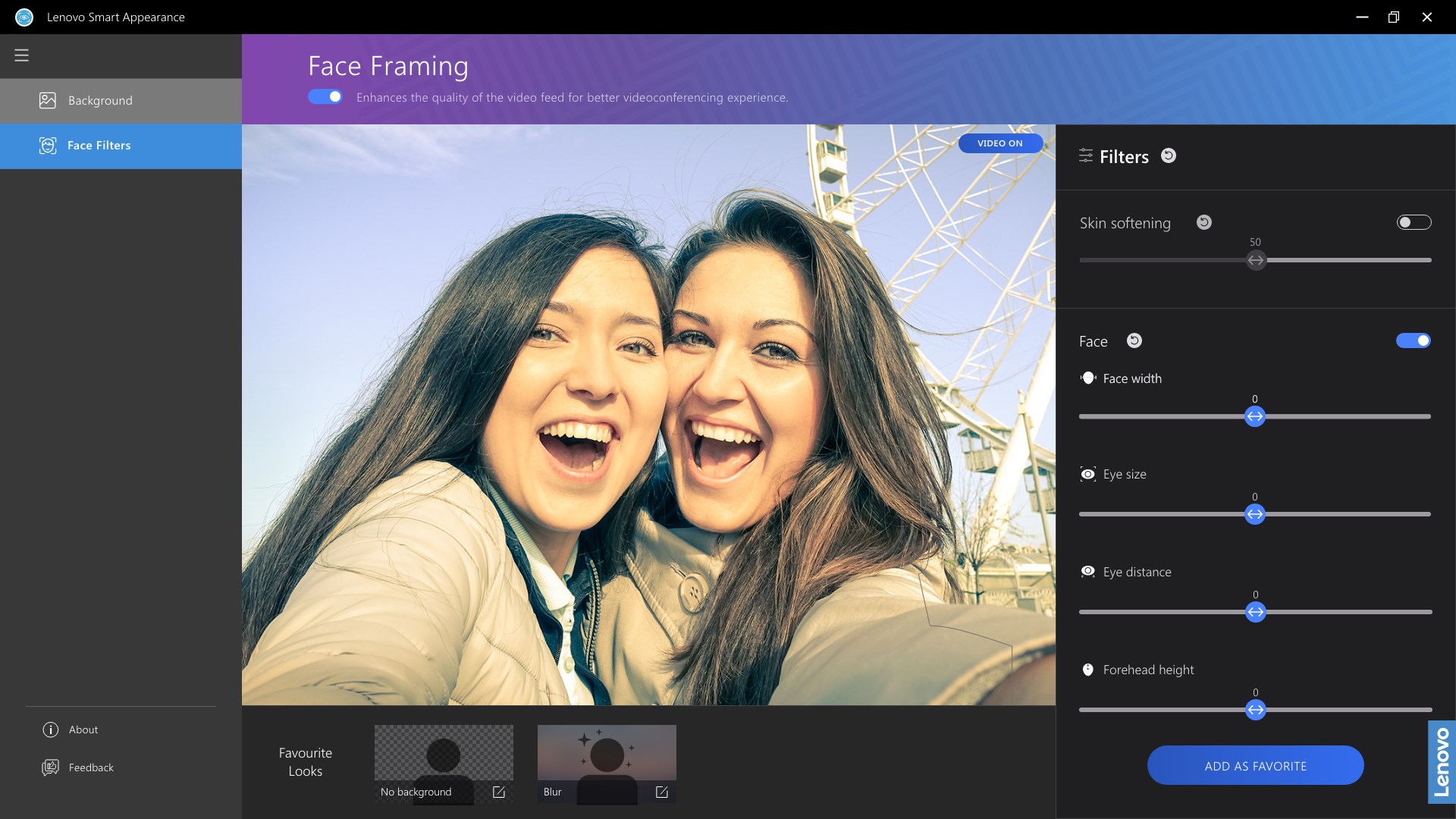1456x819 pixels.
Task: Open the hamburger menu in the sidebar
Action: tap(21, 55)
